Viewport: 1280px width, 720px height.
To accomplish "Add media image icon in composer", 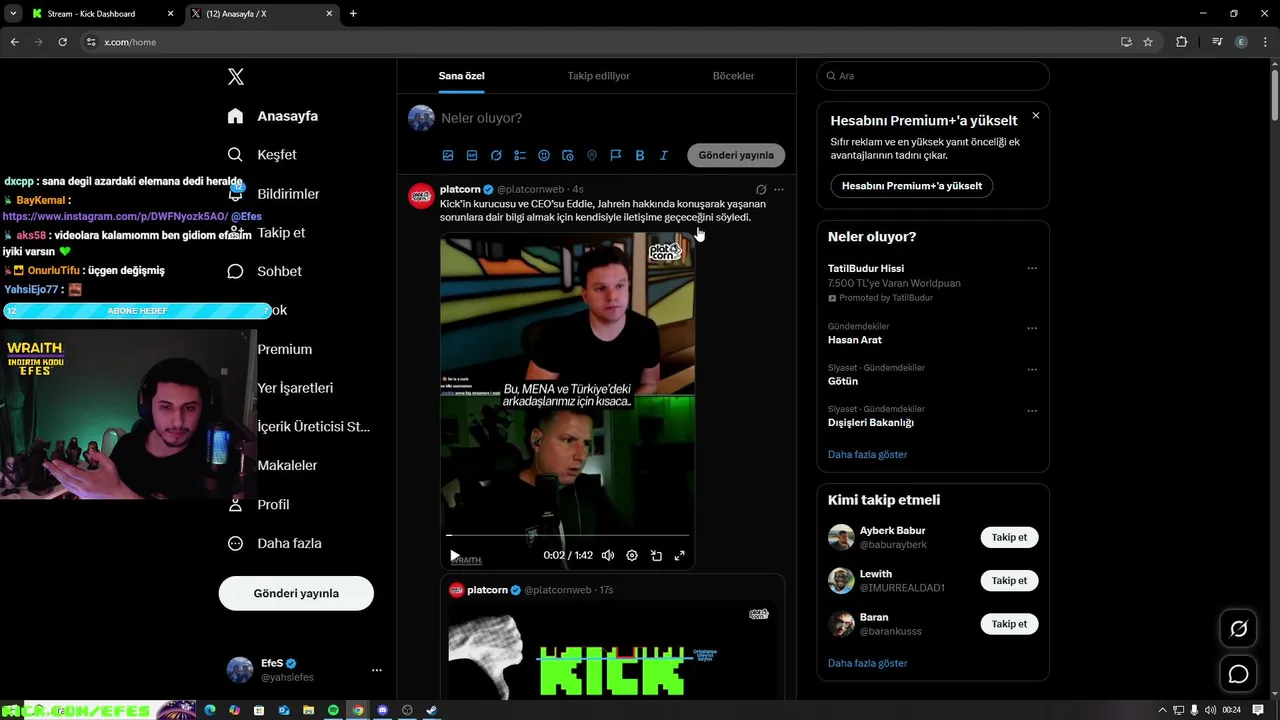I will coord(448,155).
